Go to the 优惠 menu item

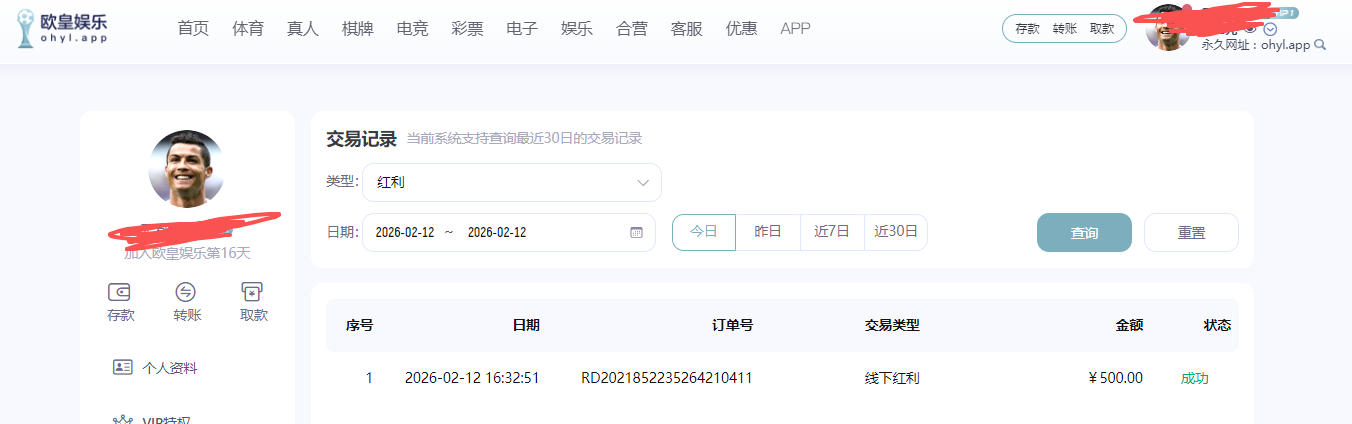[741, 28]
